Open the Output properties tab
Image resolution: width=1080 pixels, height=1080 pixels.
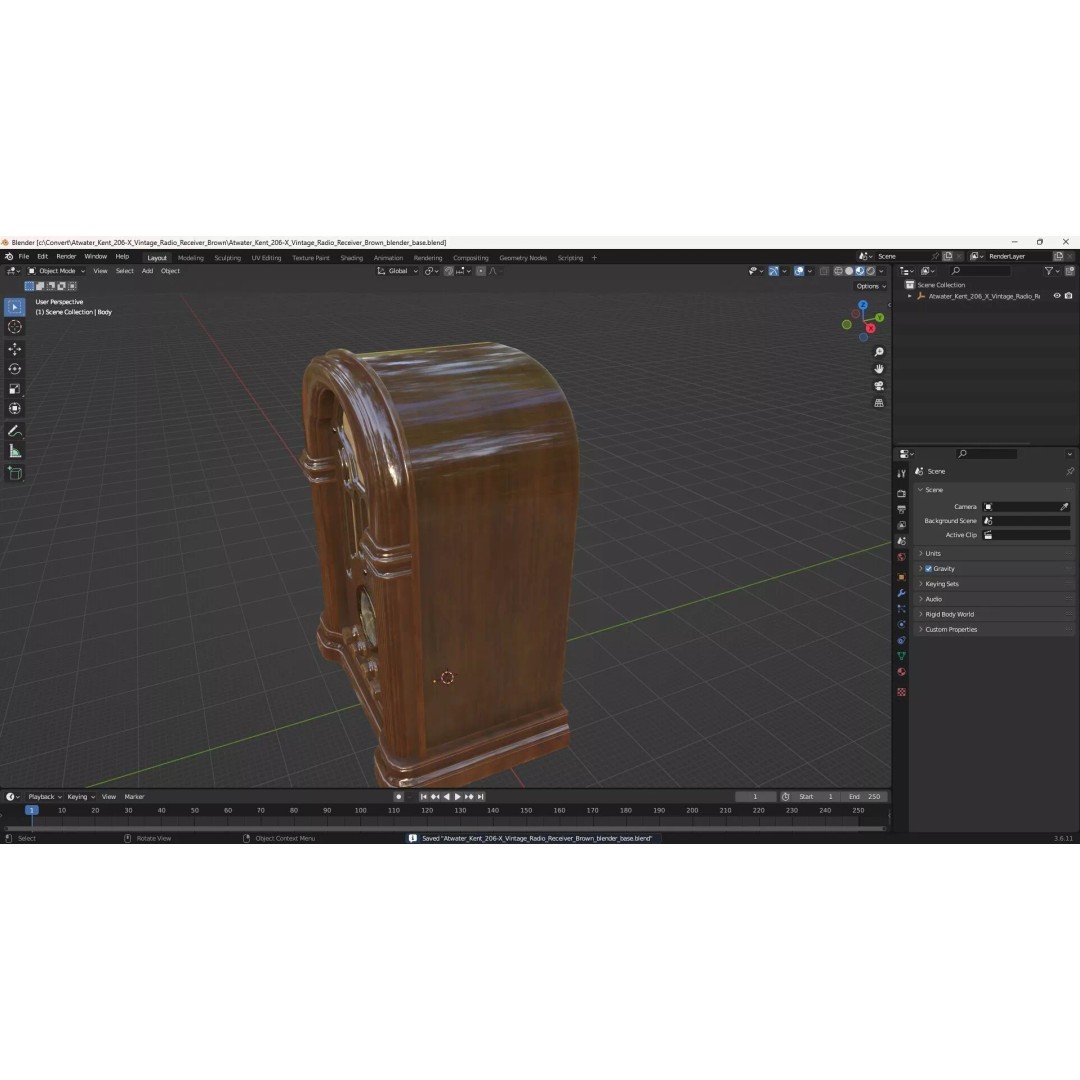(901, 510)
